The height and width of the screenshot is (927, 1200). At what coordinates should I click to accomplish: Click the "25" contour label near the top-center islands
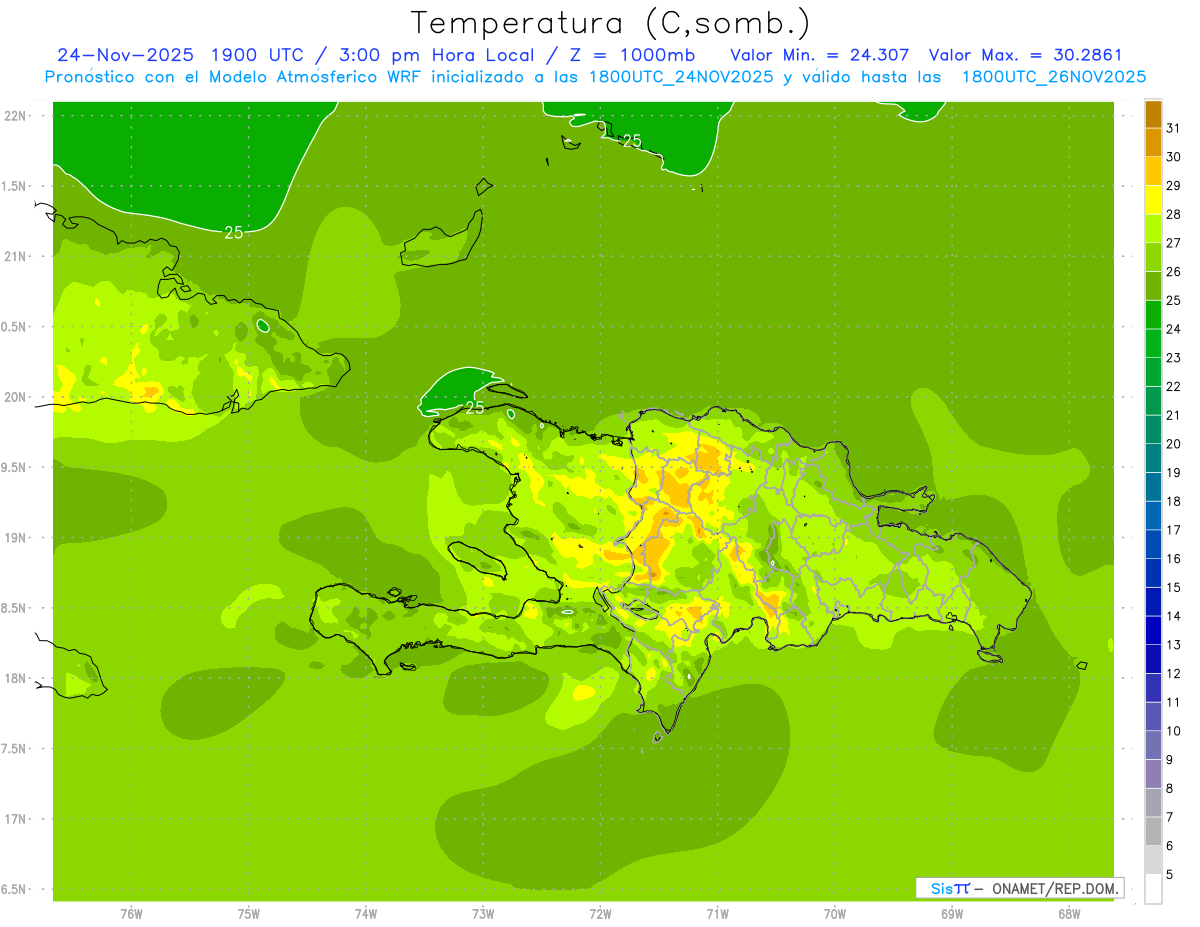(632, 141)
